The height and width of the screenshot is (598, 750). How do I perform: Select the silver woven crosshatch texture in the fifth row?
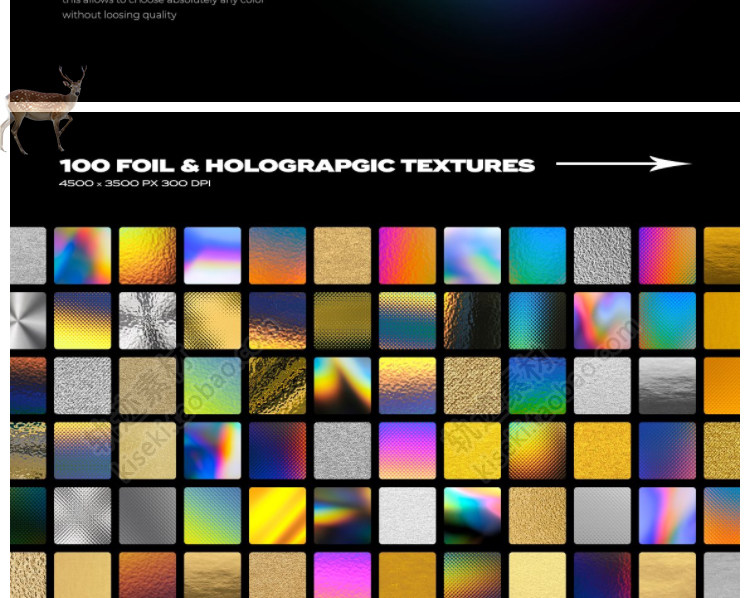tap(82, 516)
